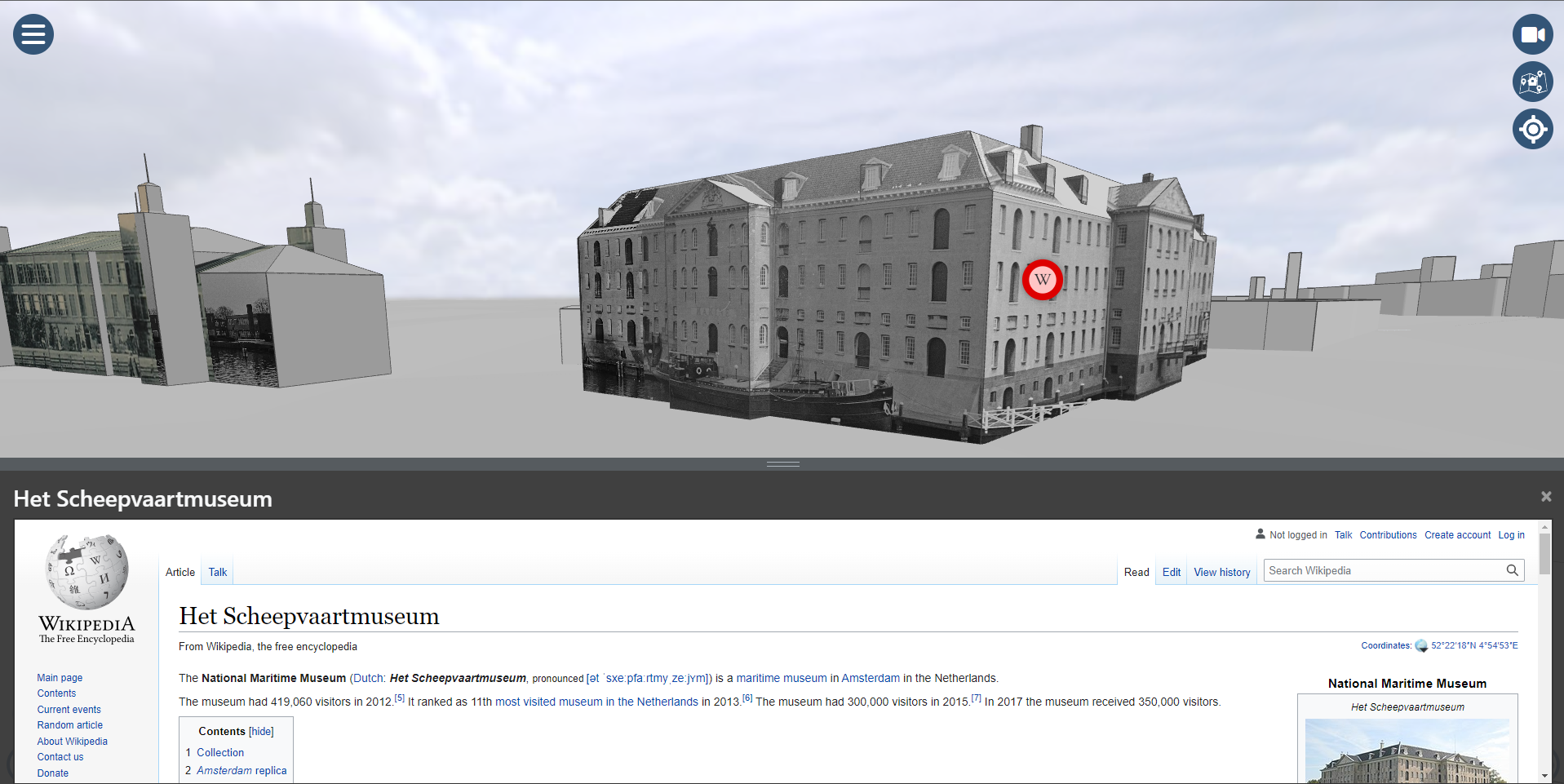Screen dimensions: 1564x784
Task: Select the Read tab
Action: coord(1136,573)
